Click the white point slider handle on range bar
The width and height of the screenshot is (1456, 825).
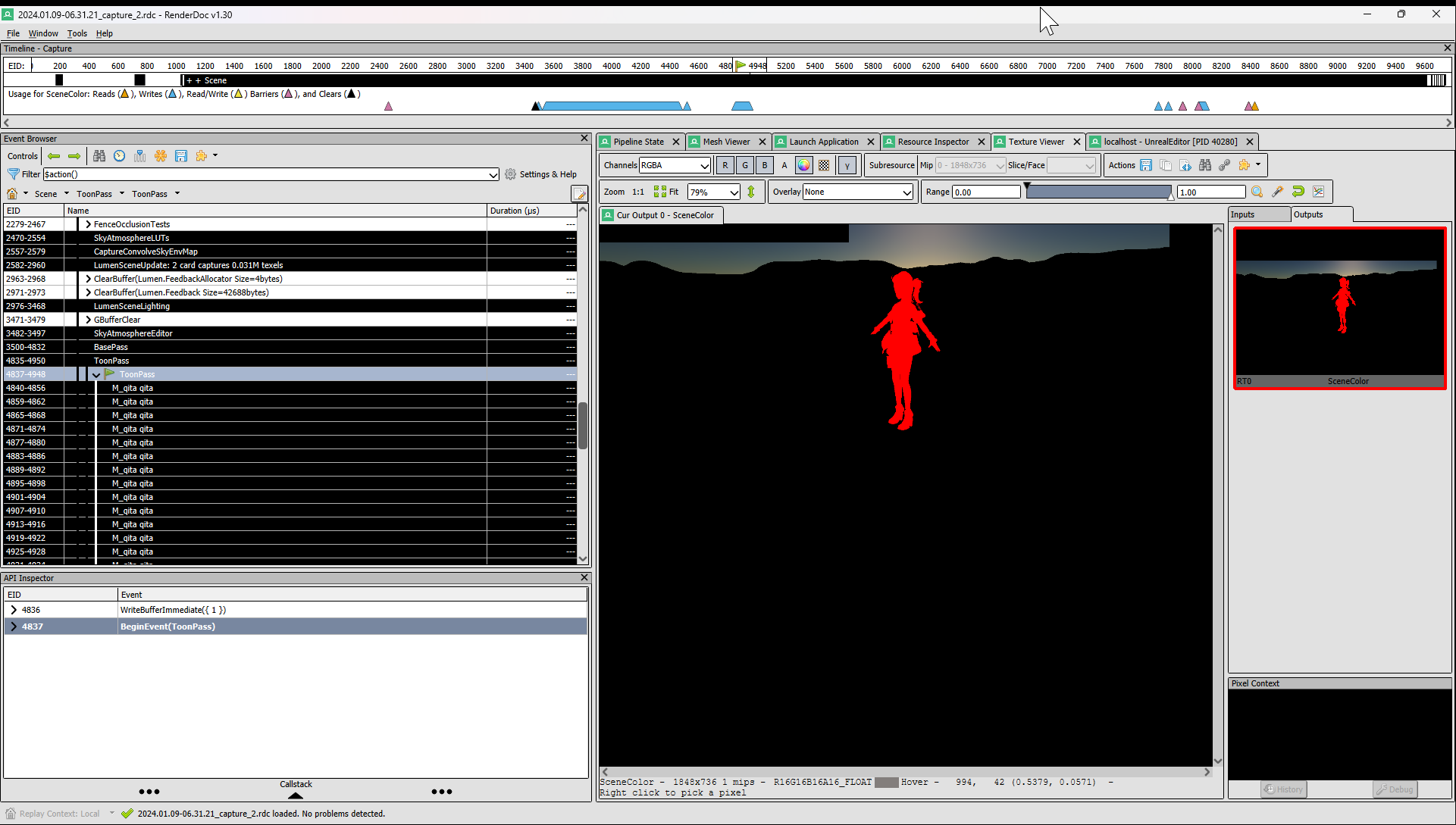1170,196
